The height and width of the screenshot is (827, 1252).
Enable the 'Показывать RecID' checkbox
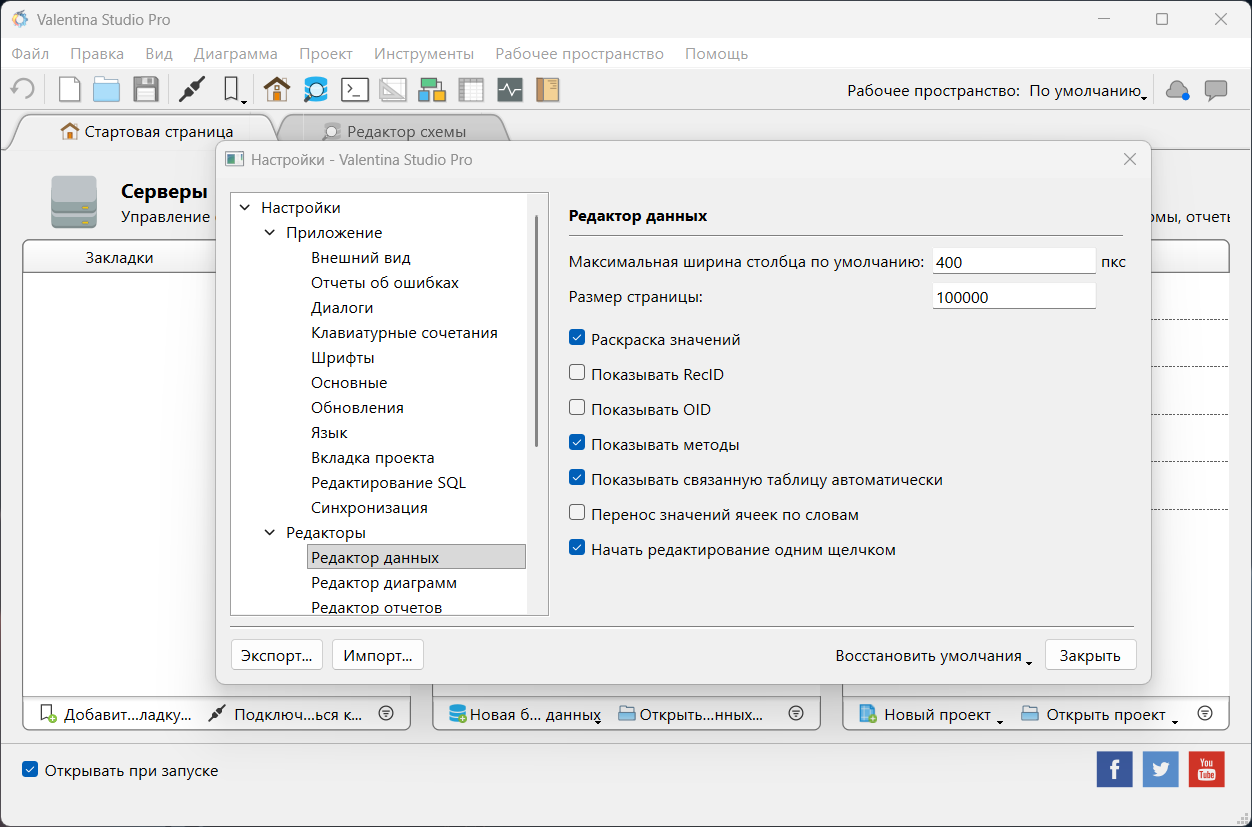point(577,374)
